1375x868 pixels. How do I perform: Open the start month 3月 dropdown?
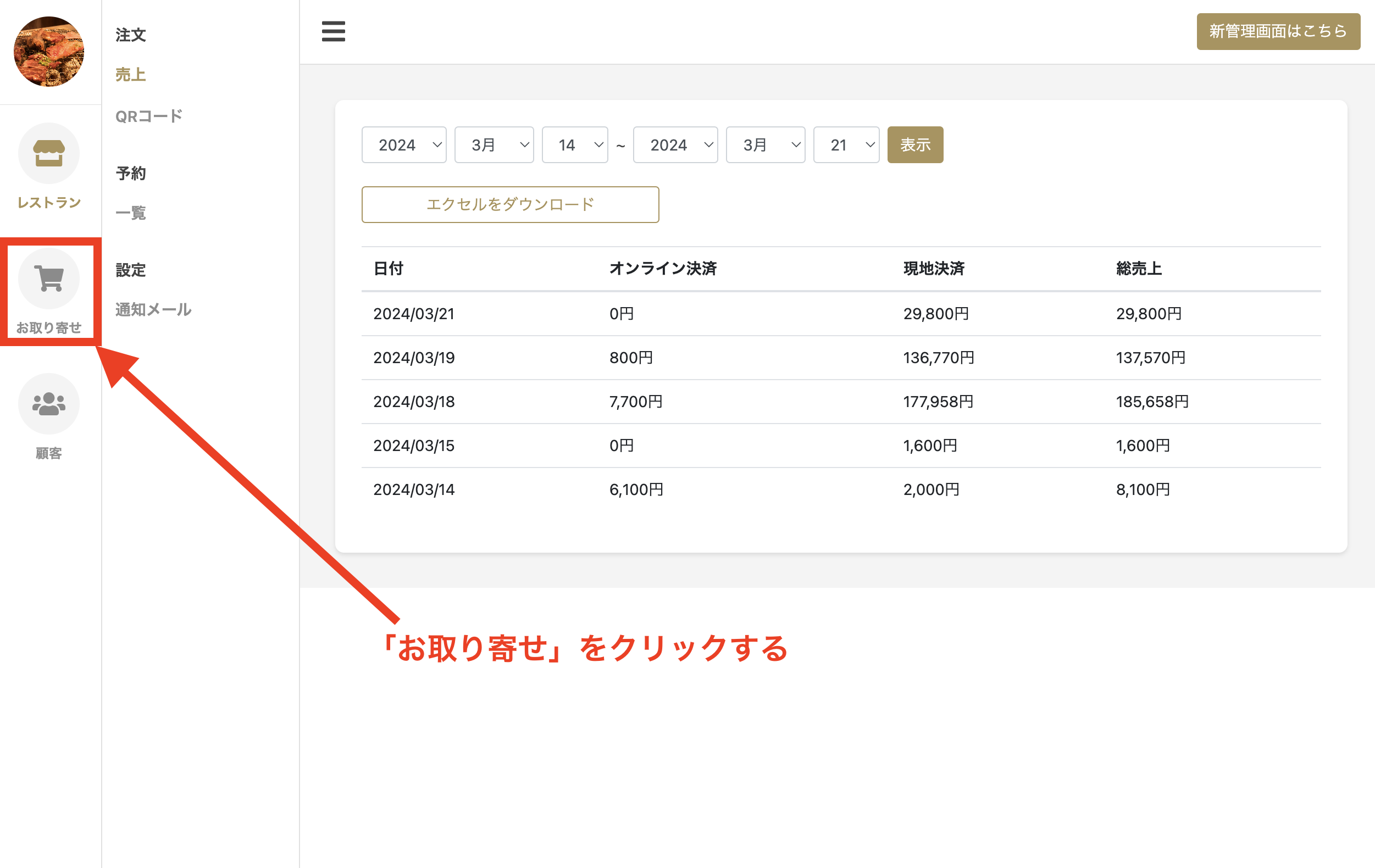click(x=494, y=145)
